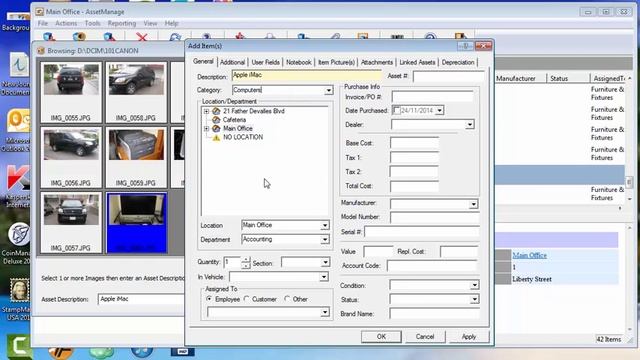Image resolution: width=640 pixels, height=360 pixels.
Task: Click the Asset Description field in browse window
Action: coord(141,299)
